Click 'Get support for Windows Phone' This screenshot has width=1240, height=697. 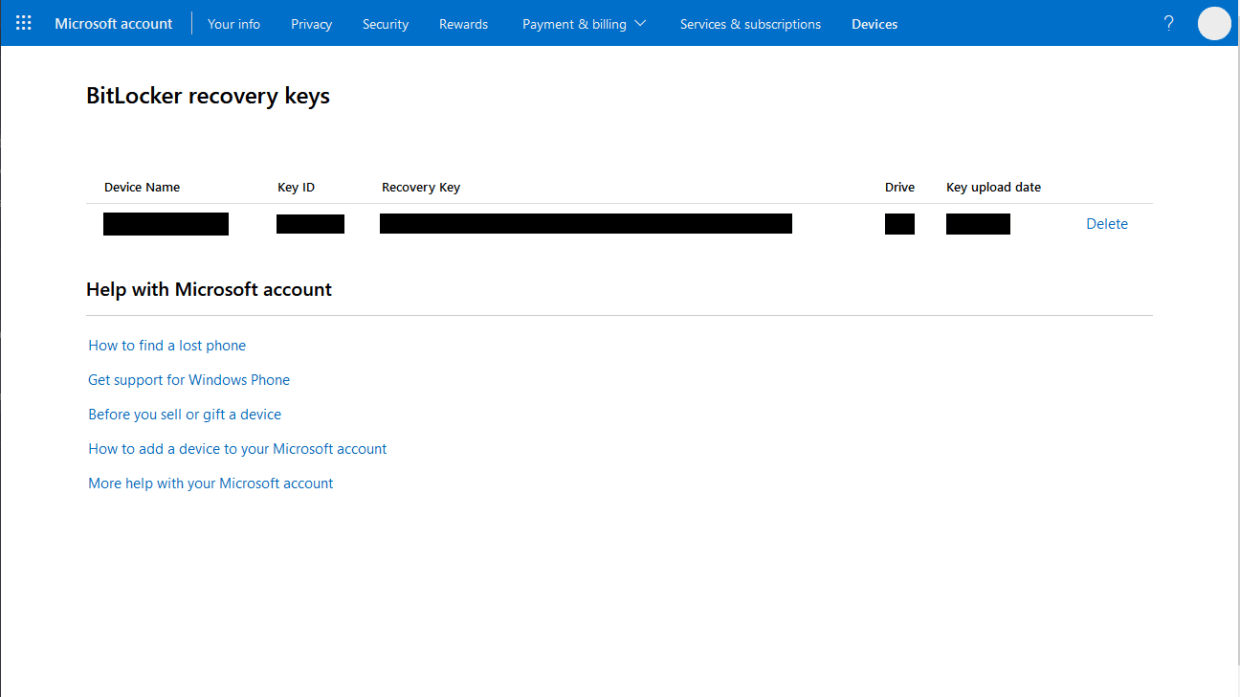pos(189,380)
